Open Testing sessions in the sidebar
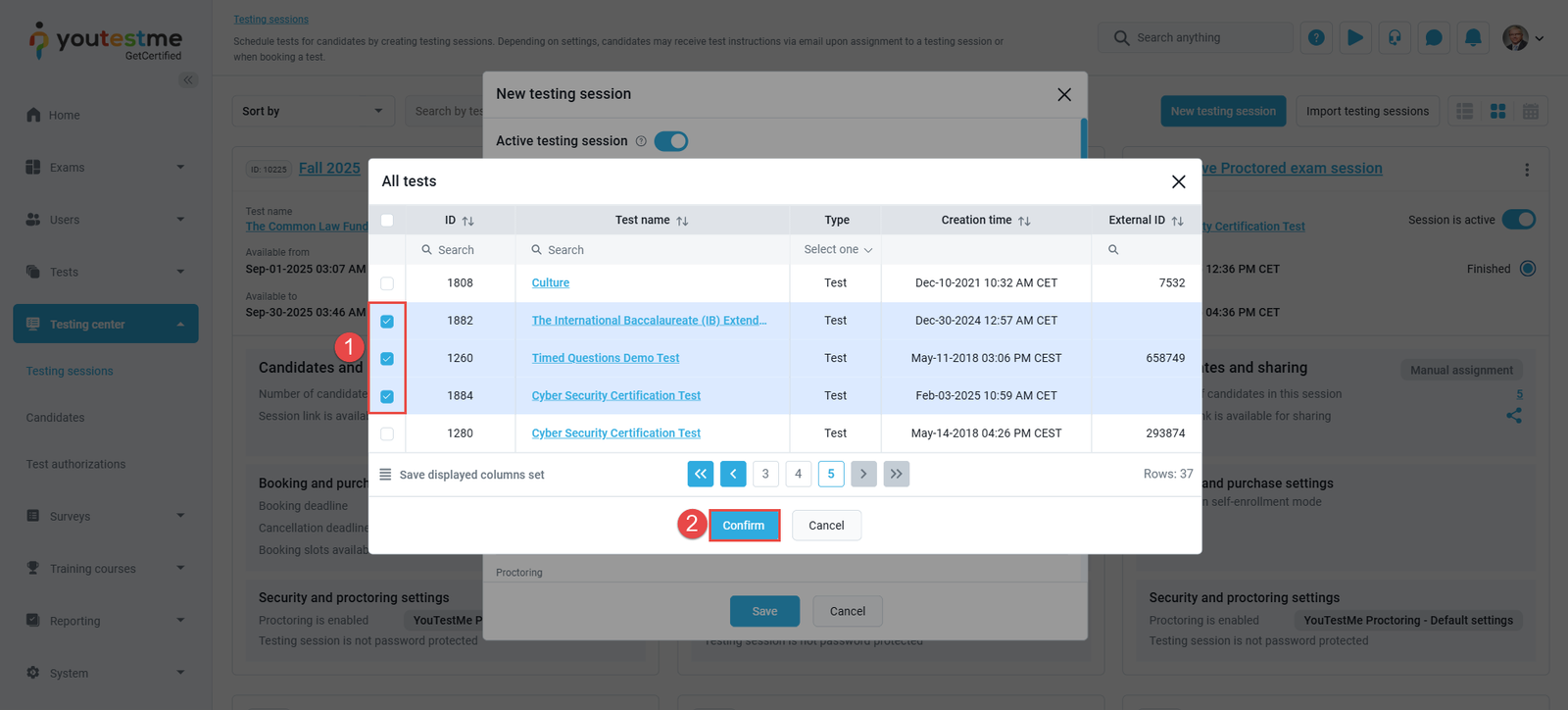1568x710 pixels. 70,371
